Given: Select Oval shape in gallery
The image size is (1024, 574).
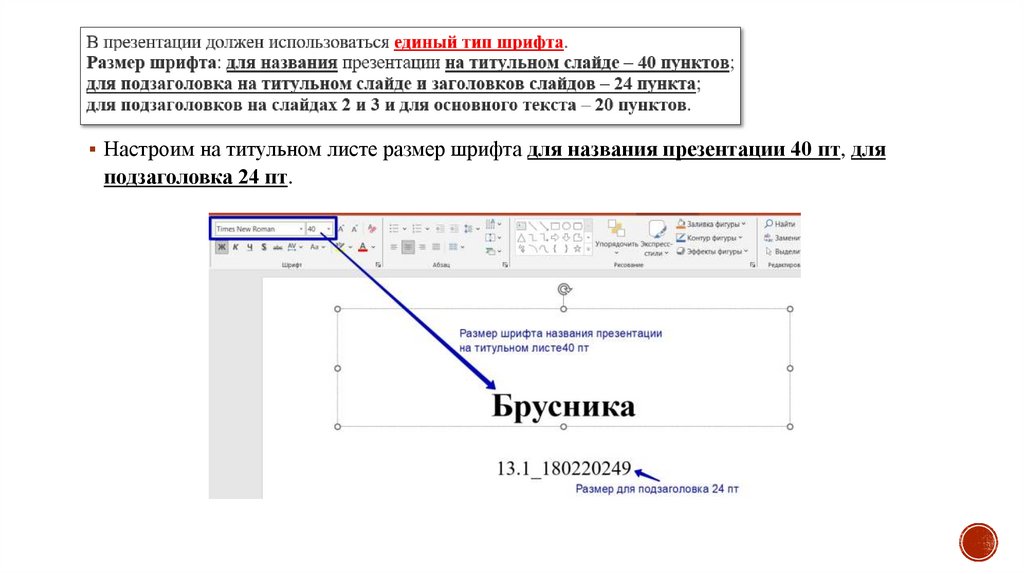Looking at the screenshot, I should coord(566,226).
